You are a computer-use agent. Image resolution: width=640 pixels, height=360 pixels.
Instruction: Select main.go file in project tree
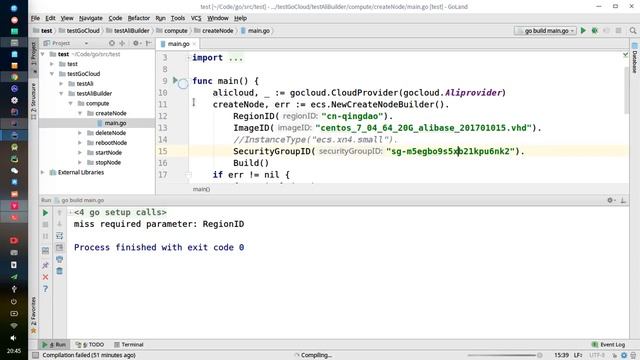tap(115, 123)
